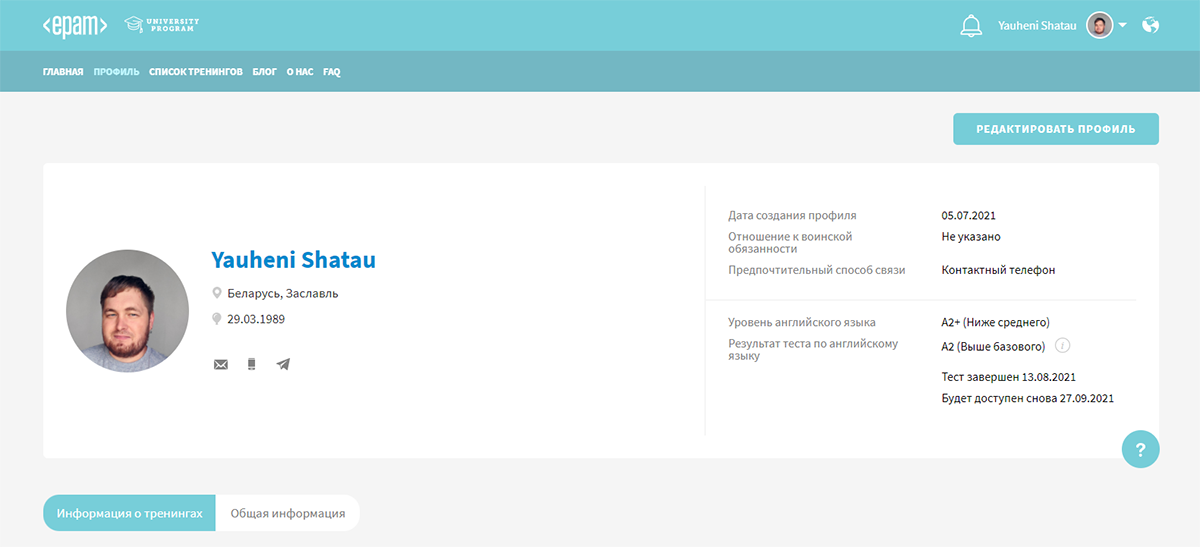The height and width of the screenshot is (547, 1200).
Task: Open СПИСОК ТРЕНИНГОВ menu item
Action: 196,72
